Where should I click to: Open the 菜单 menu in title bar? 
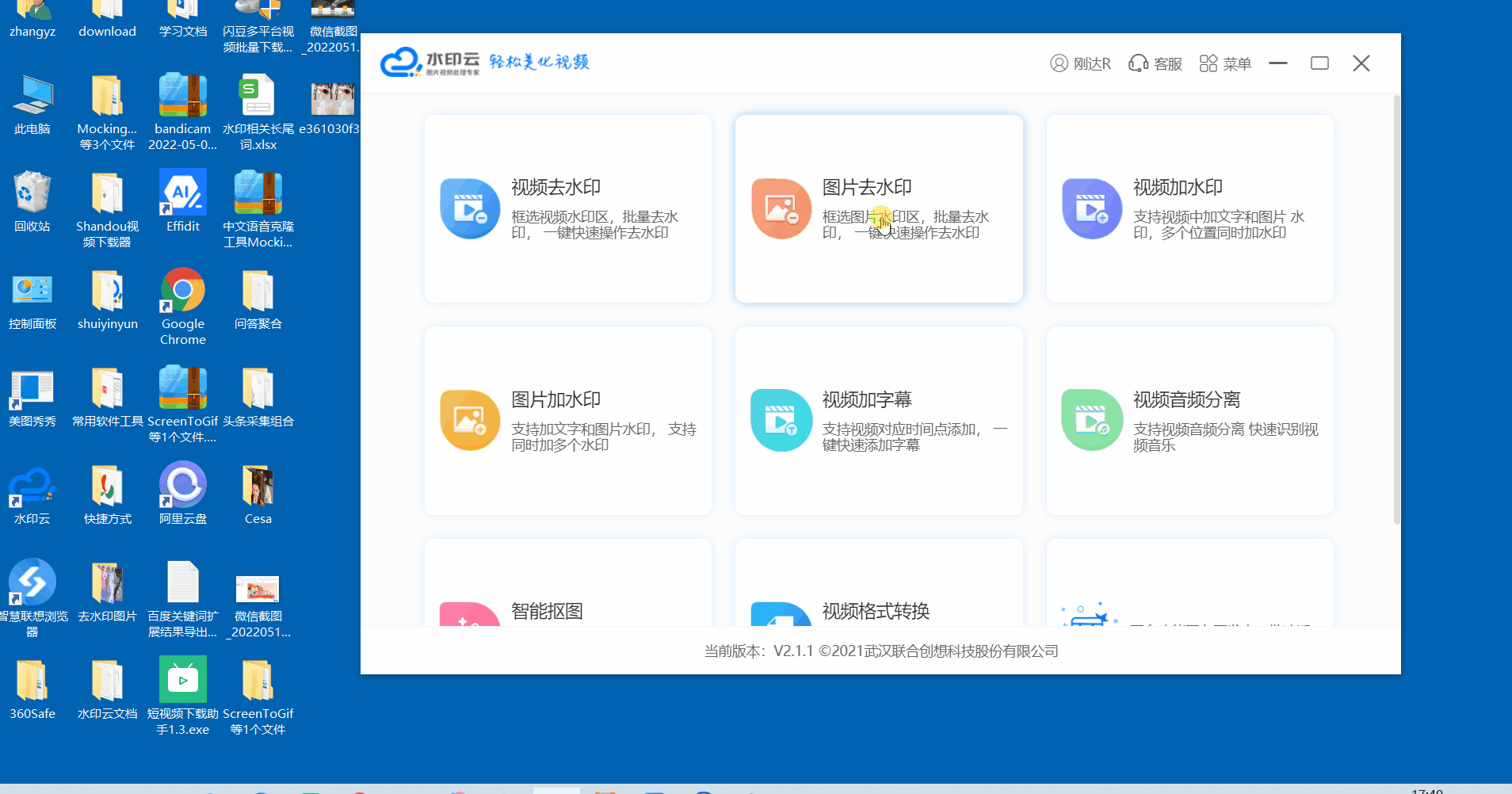tap(1225, 63)
